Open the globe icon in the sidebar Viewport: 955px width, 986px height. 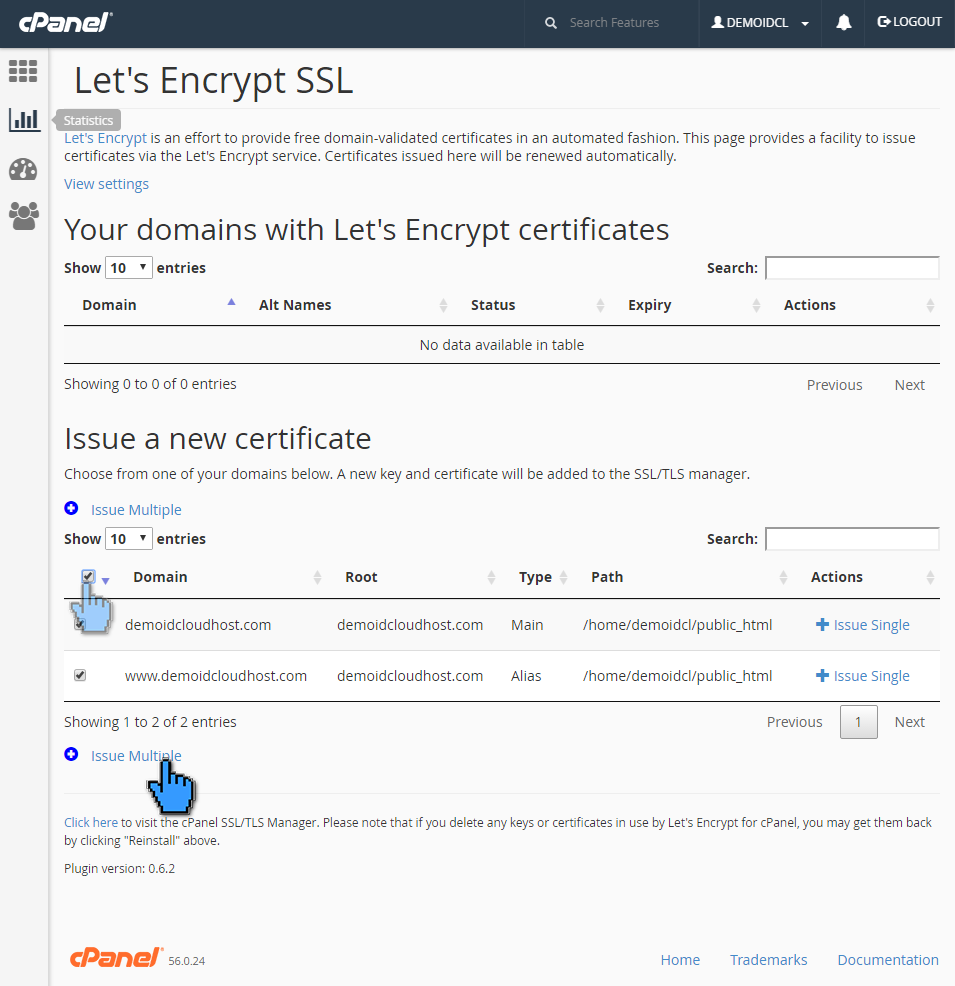(22, 169)
